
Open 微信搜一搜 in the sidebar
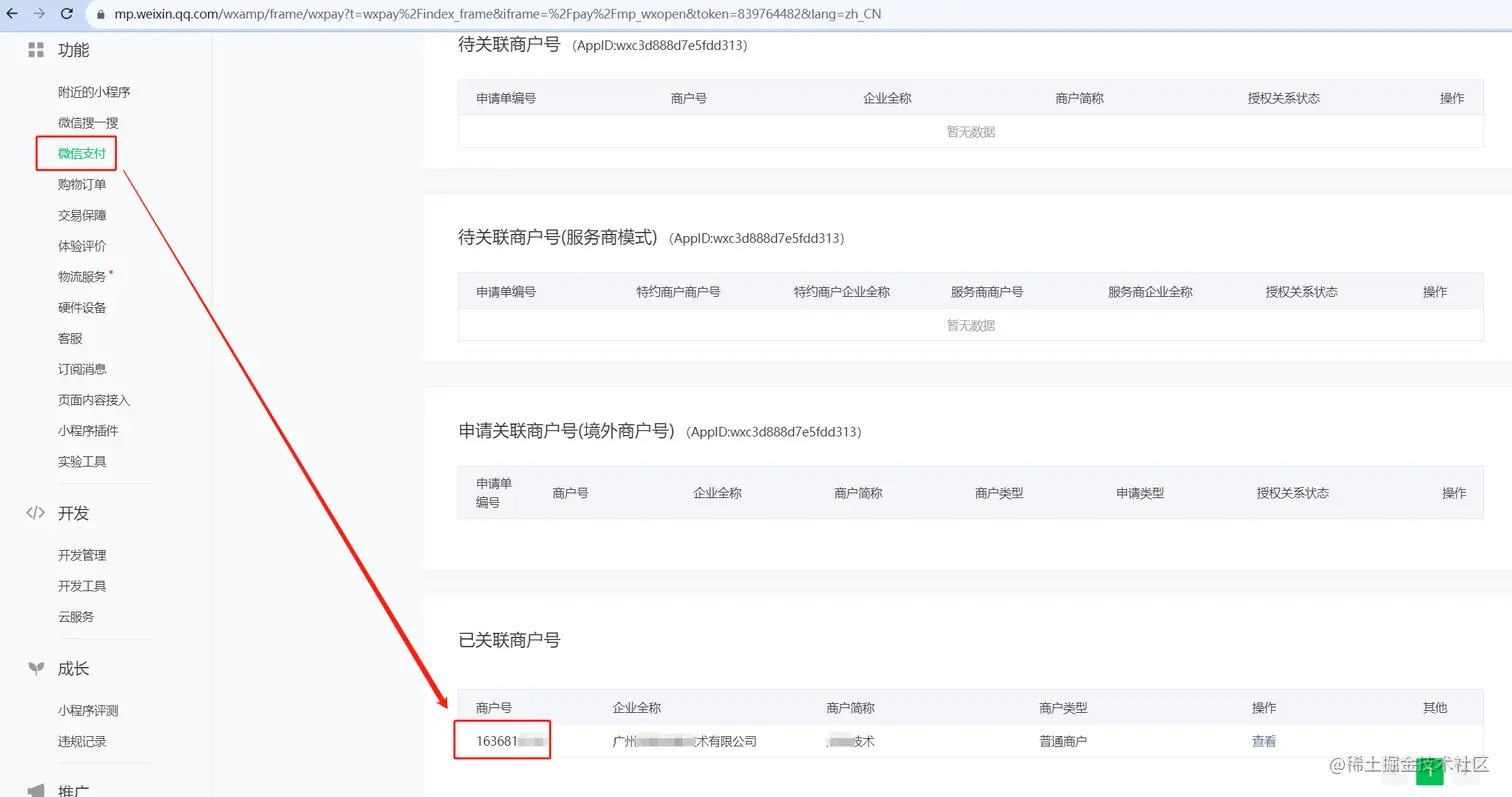[88, 123]
